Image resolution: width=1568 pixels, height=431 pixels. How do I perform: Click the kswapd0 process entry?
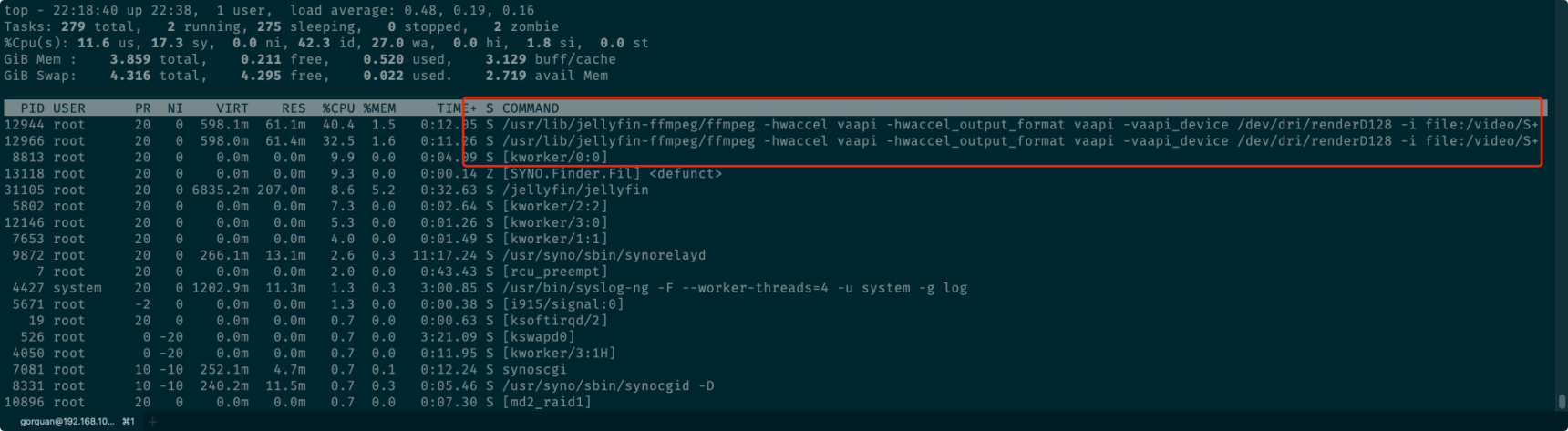[539, 337]
